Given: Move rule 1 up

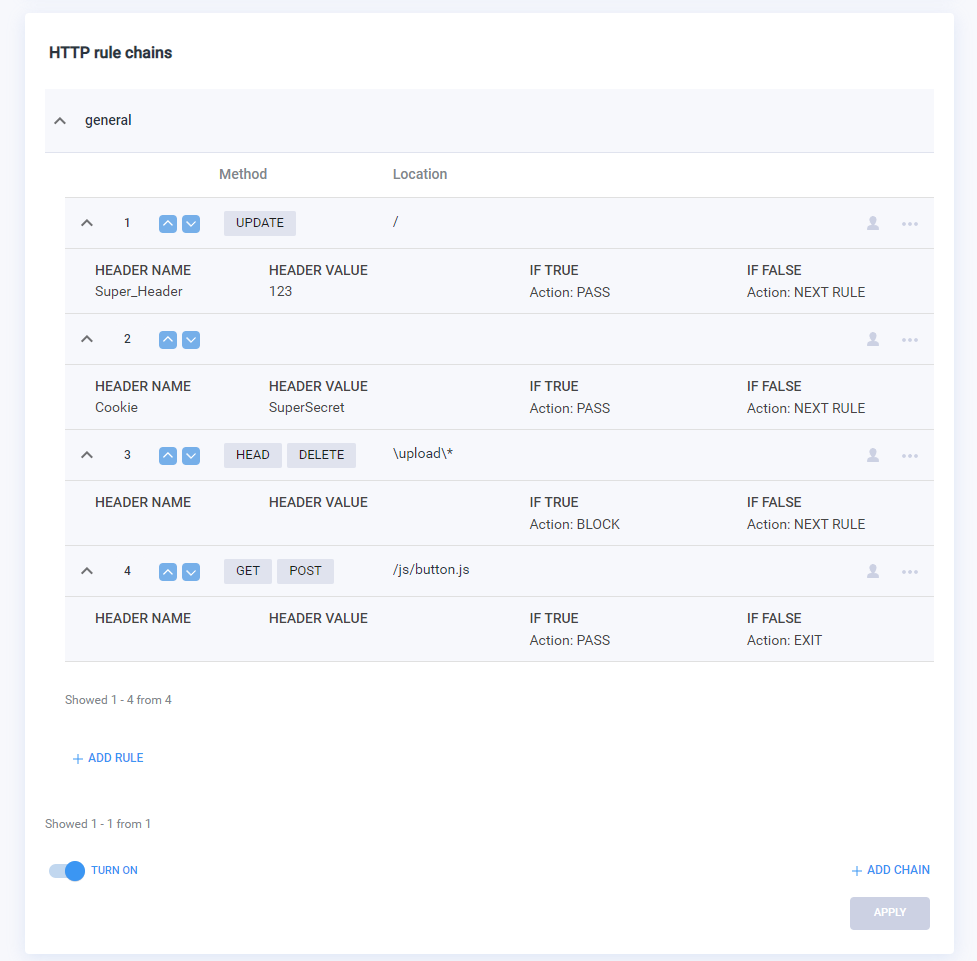Looking at the screenshot, I should [168, 224].
